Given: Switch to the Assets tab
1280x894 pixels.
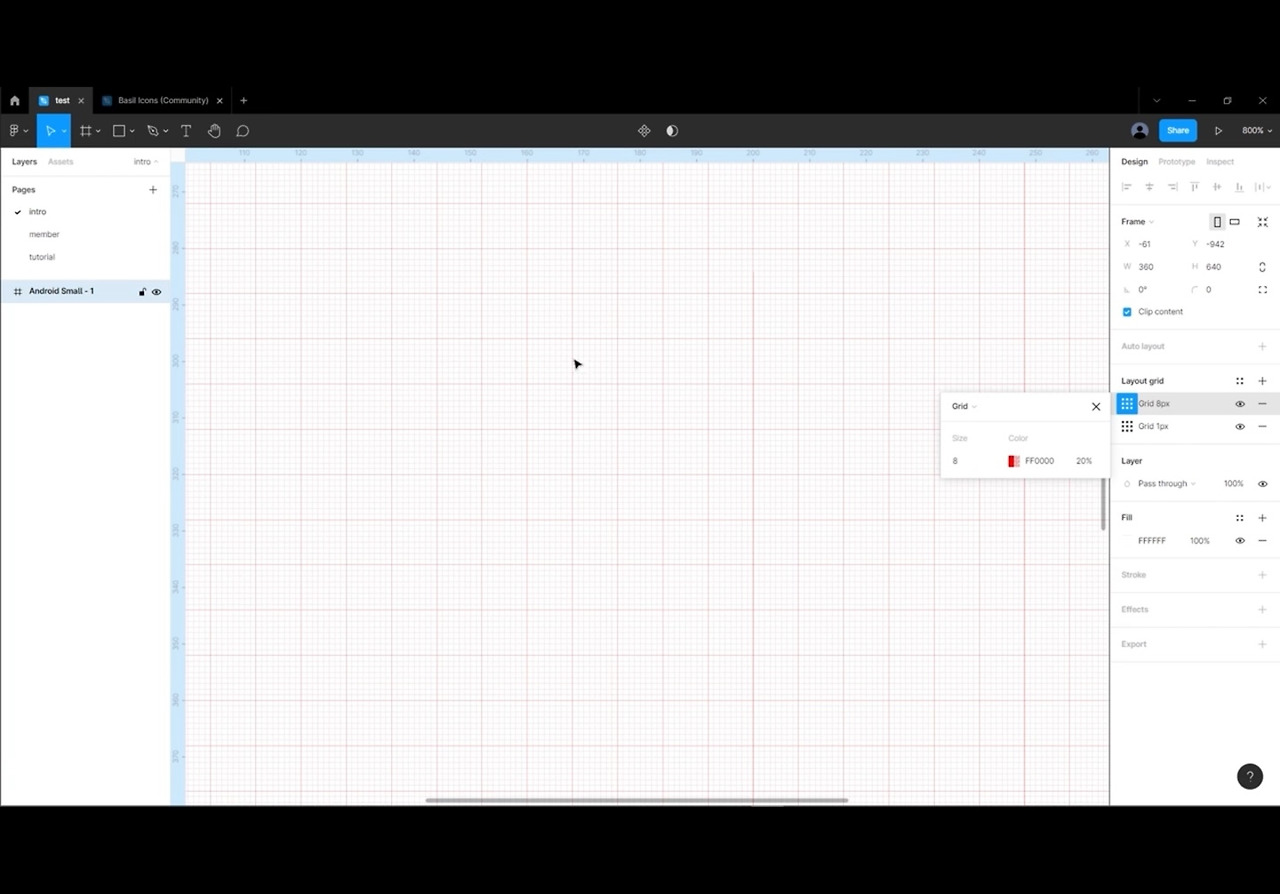Looking at the screenshot, I should tap(61, 162).
